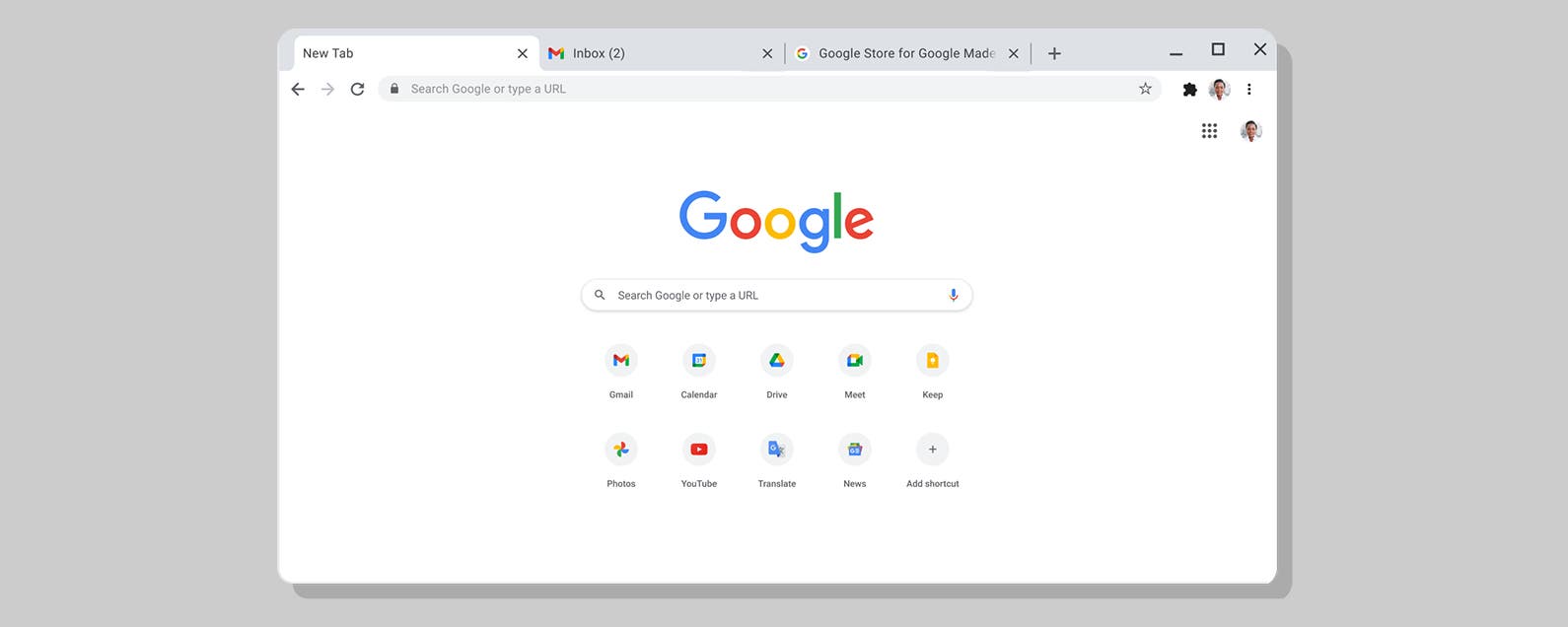Click the YouTube label text
This screenshot has width=1568, height=627.
coord(699,484)
